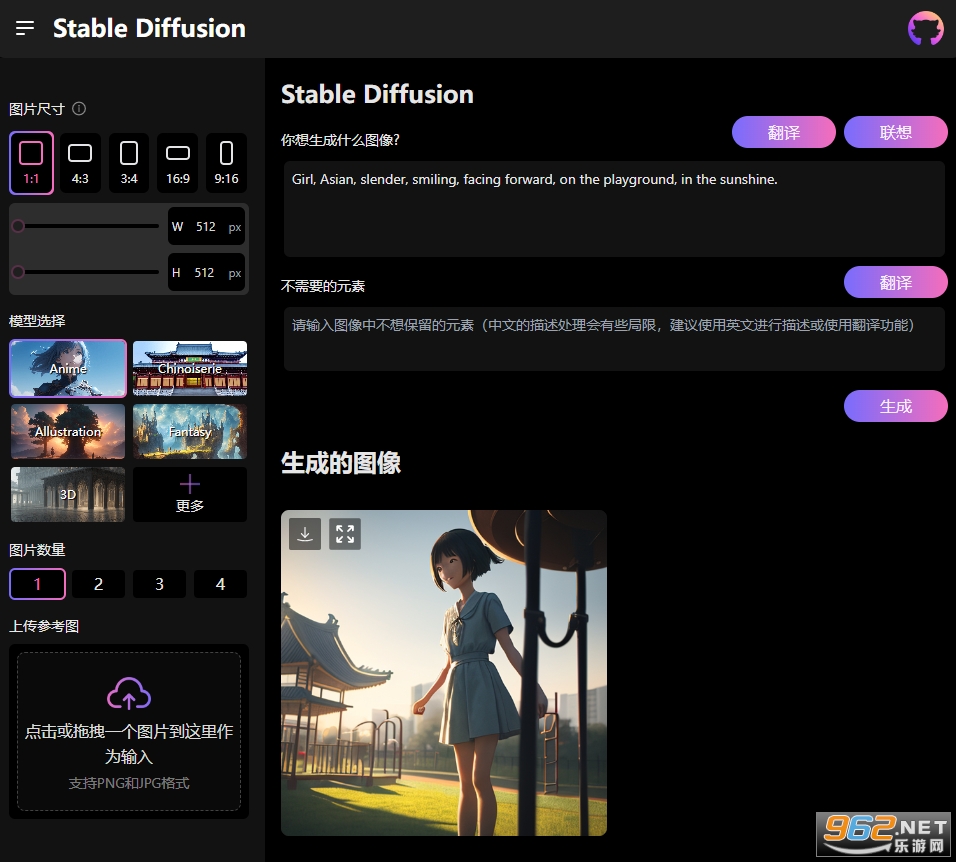Screen dimensions: 956x862
Task: Open the GitHub cat avatar icon
Action: pos(925,28)
